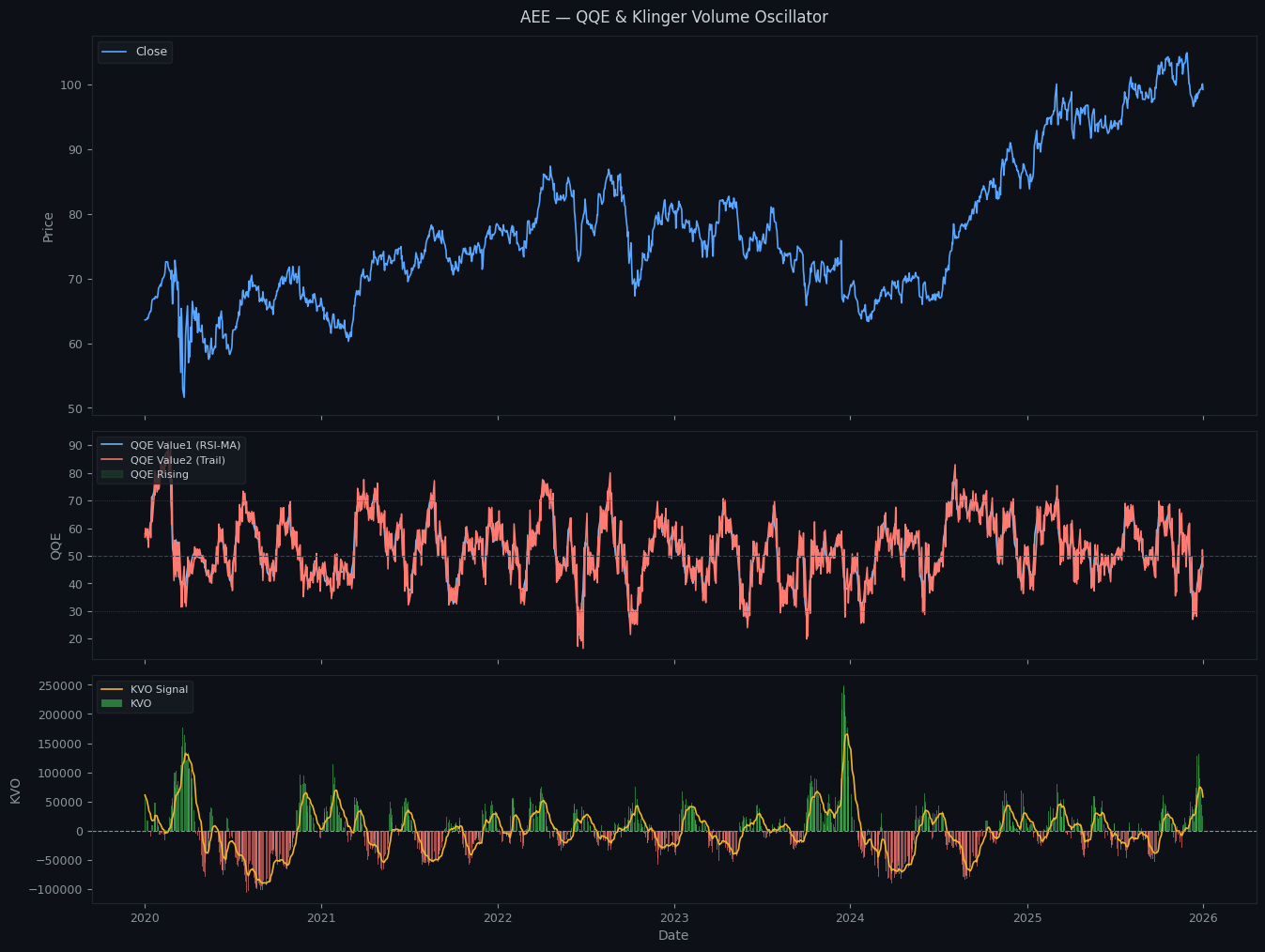Click the price low point in early 2020

[184, 395]
